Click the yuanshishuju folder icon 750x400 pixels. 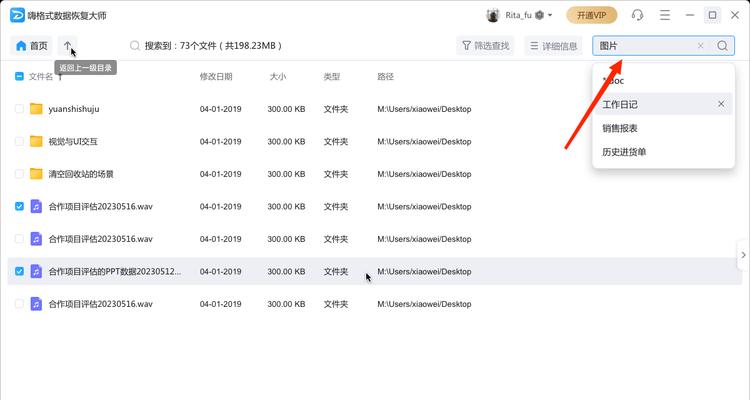[x=36, y=109]
